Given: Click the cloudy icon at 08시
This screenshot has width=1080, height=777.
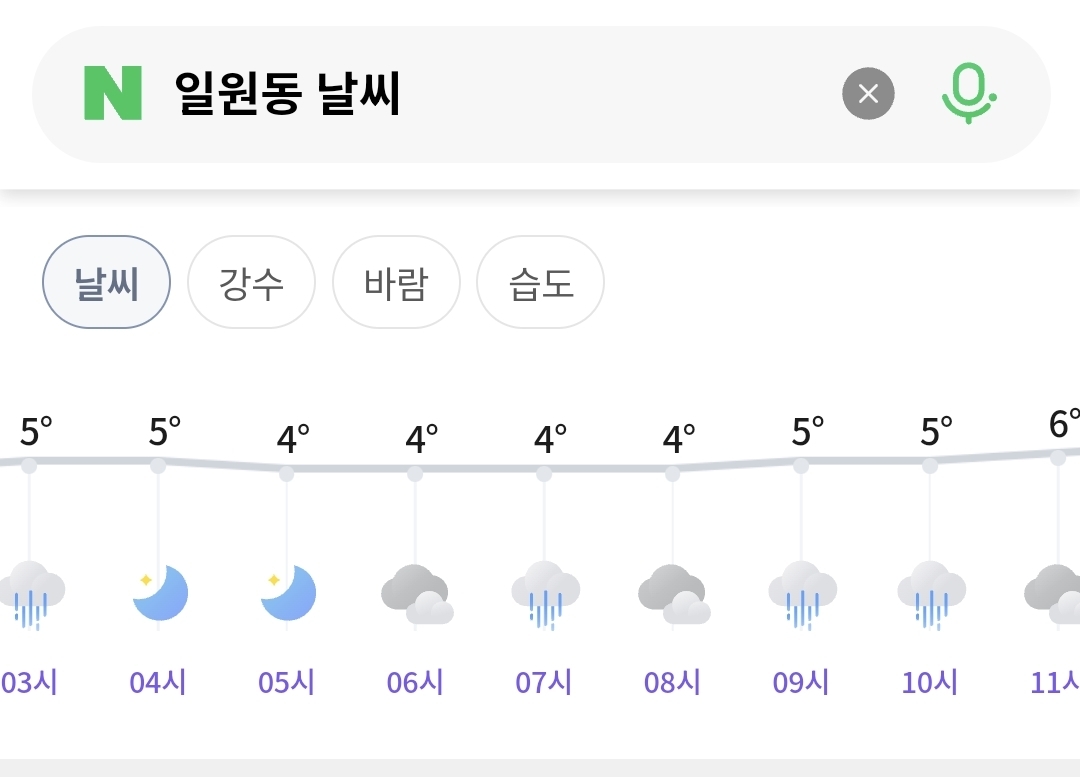Looking at the screenshot, I should (x=674, y=594).
